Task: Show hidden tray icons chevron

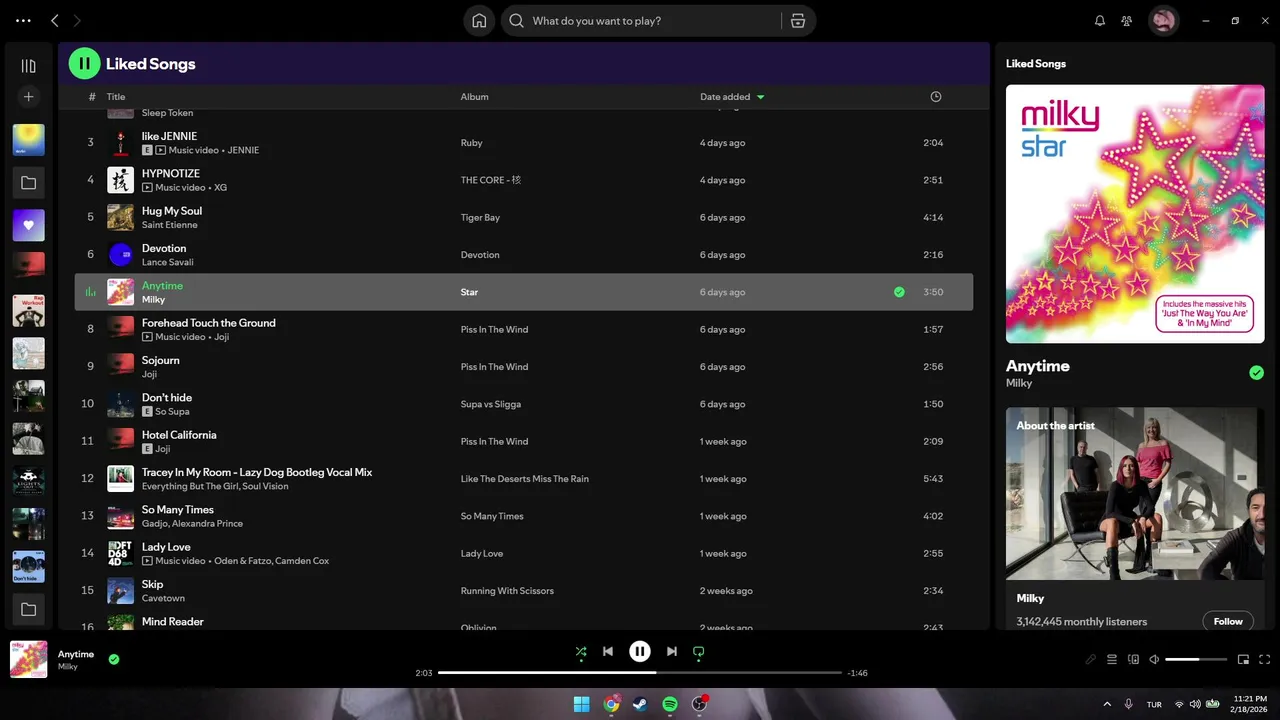Action: click(x=1107, y=704)
